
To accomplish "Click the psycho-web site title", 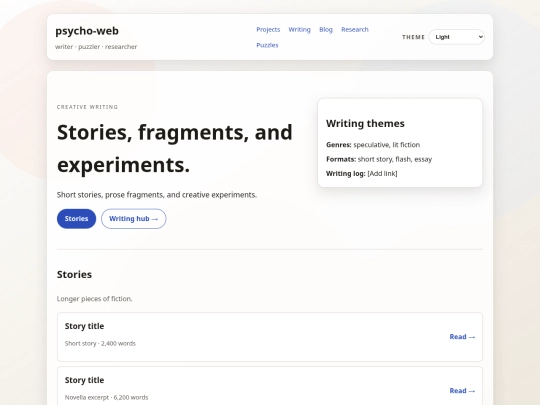I will click(87, 31).
